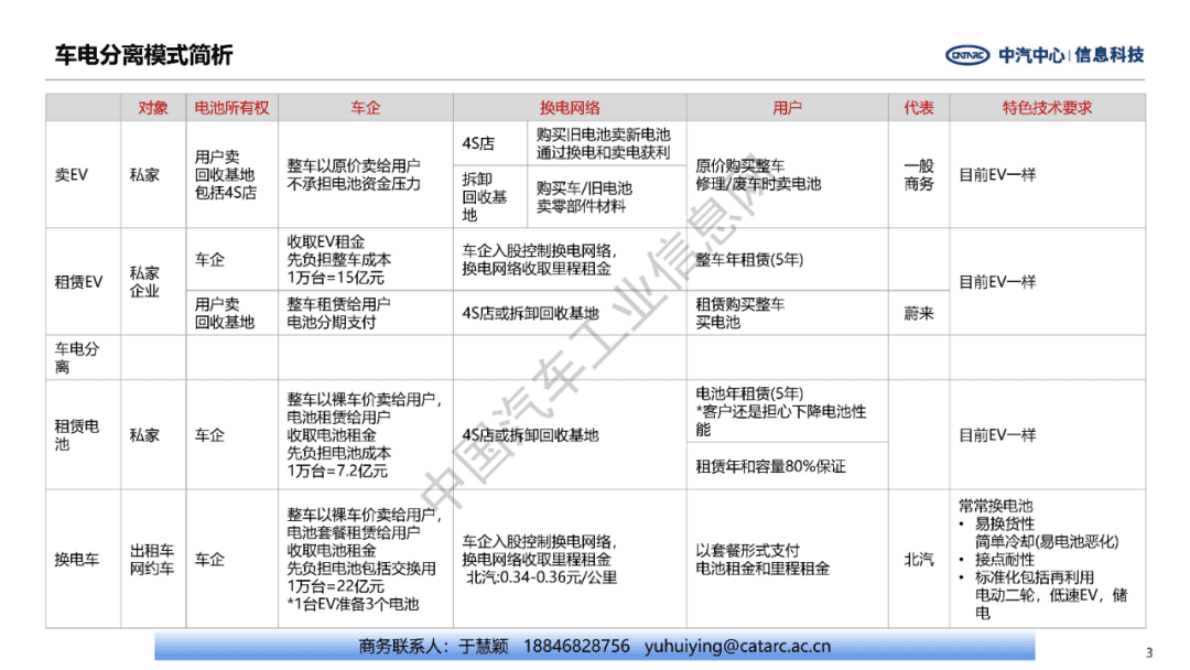Click the 4S店 cell in 换电网络 column

point(480,141)
